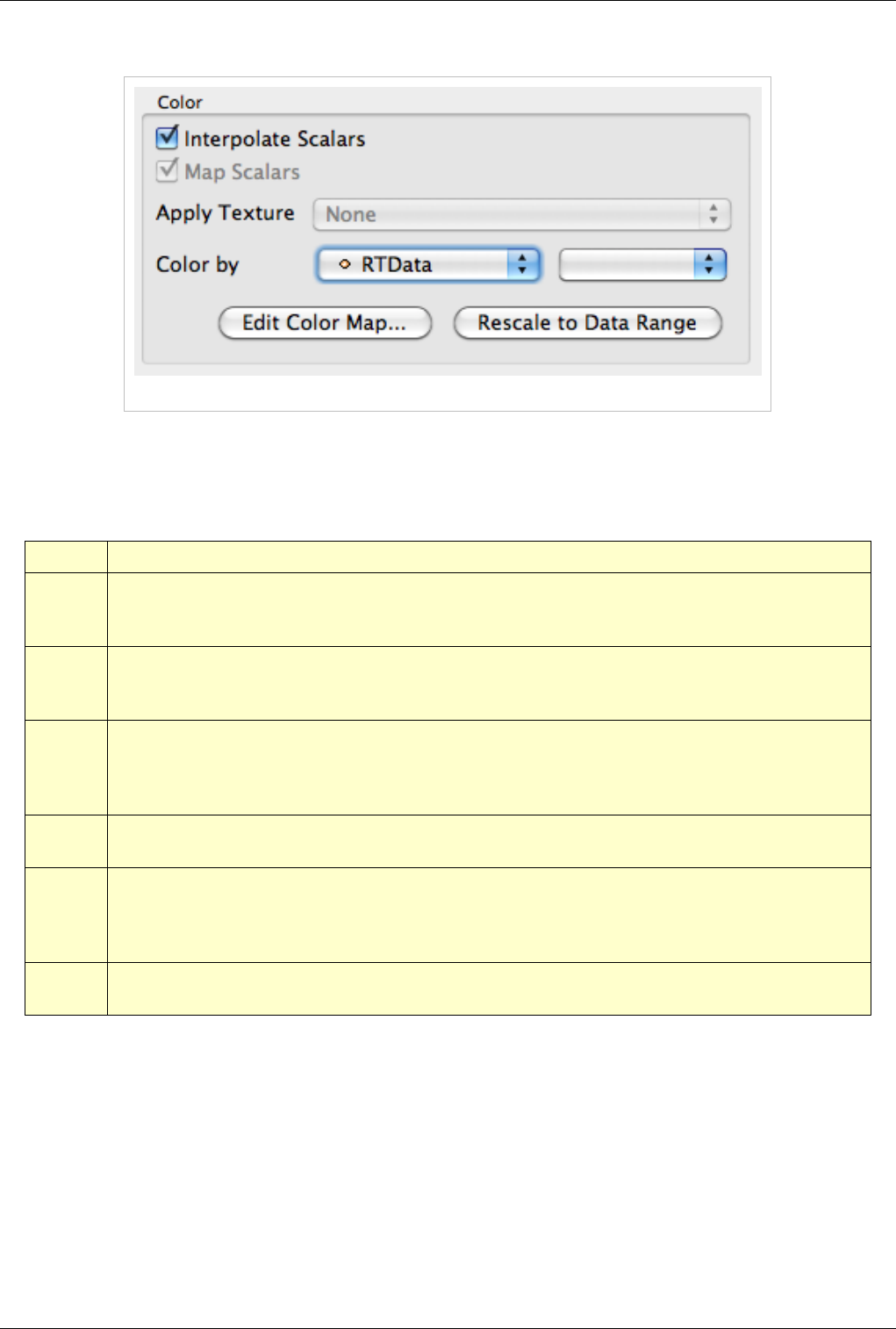Image resolution: width=896 pixels, height=1329 pixels.
Task: Open the Apply Texture dropdown showing None
Action: coord(522,214)
